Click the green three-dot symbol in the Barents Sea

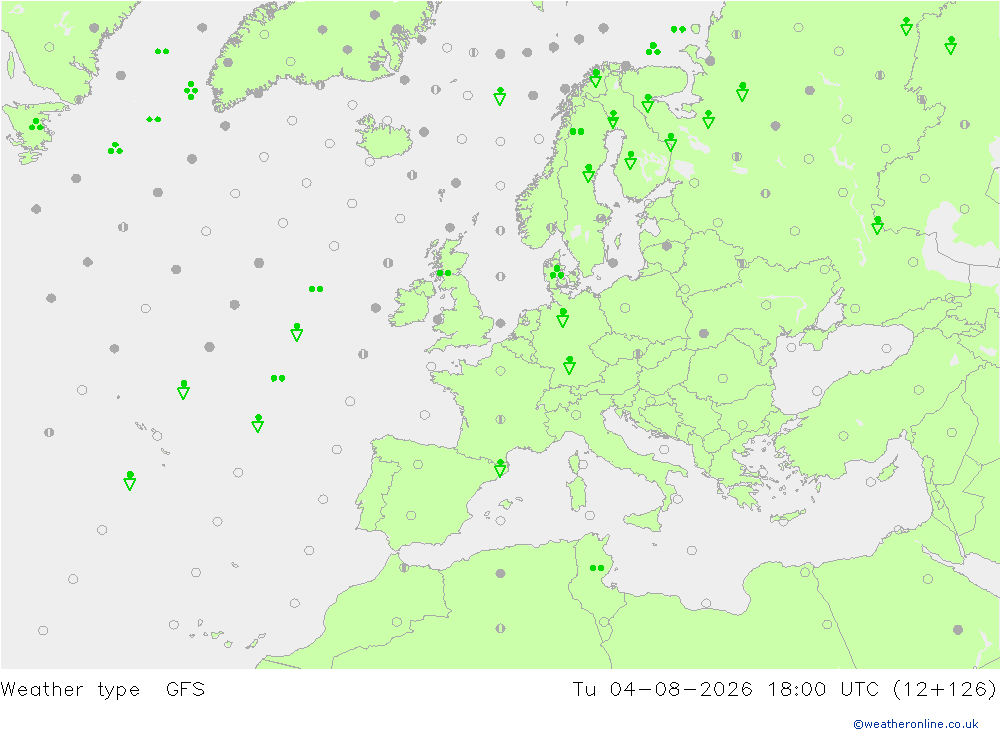tap(653, 48)
